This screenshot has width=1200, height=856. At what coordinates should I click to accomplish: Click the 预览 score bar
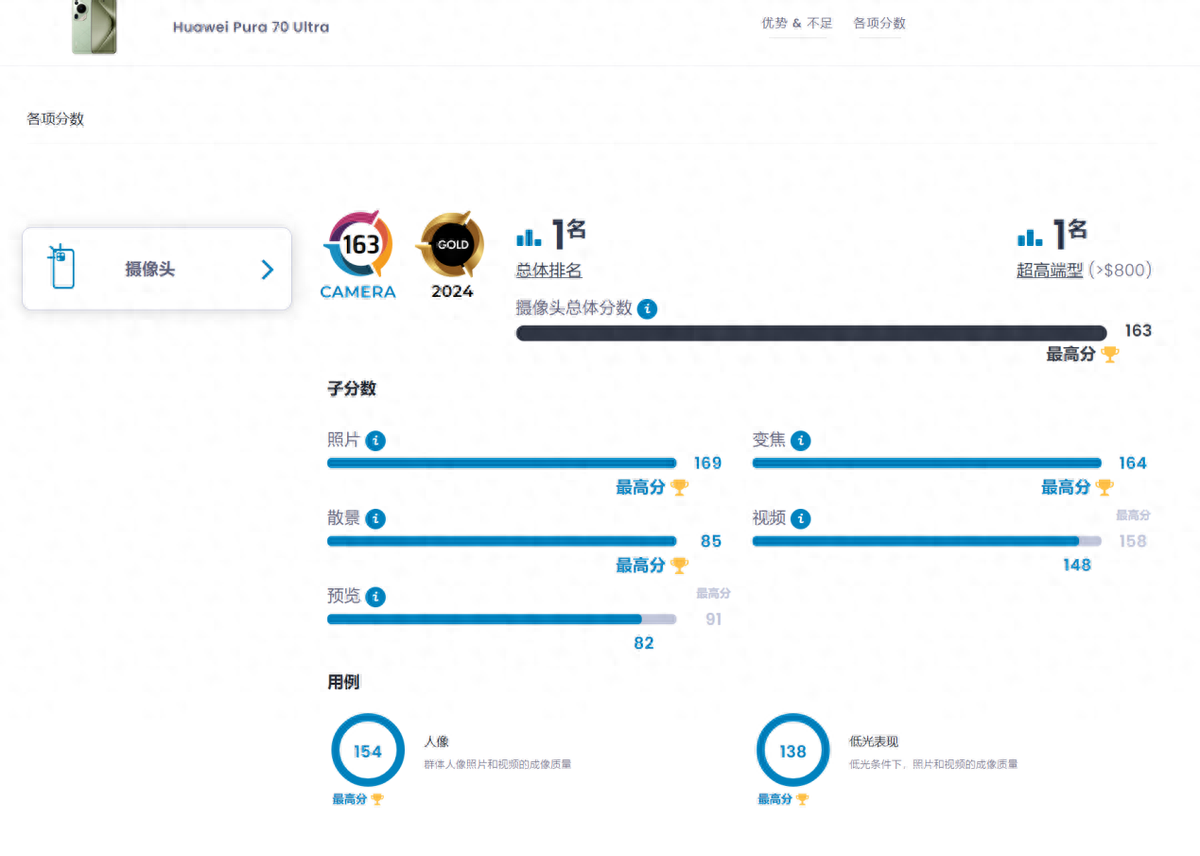502,619
